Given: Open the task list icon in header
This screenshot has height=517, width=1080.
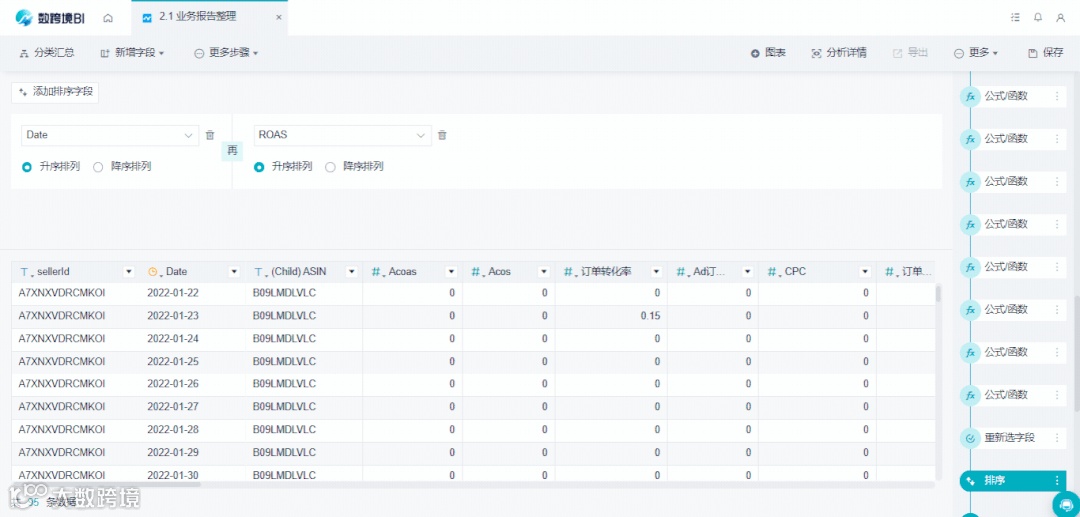Looking at the screenshot, I should [x=1015, y=18].
